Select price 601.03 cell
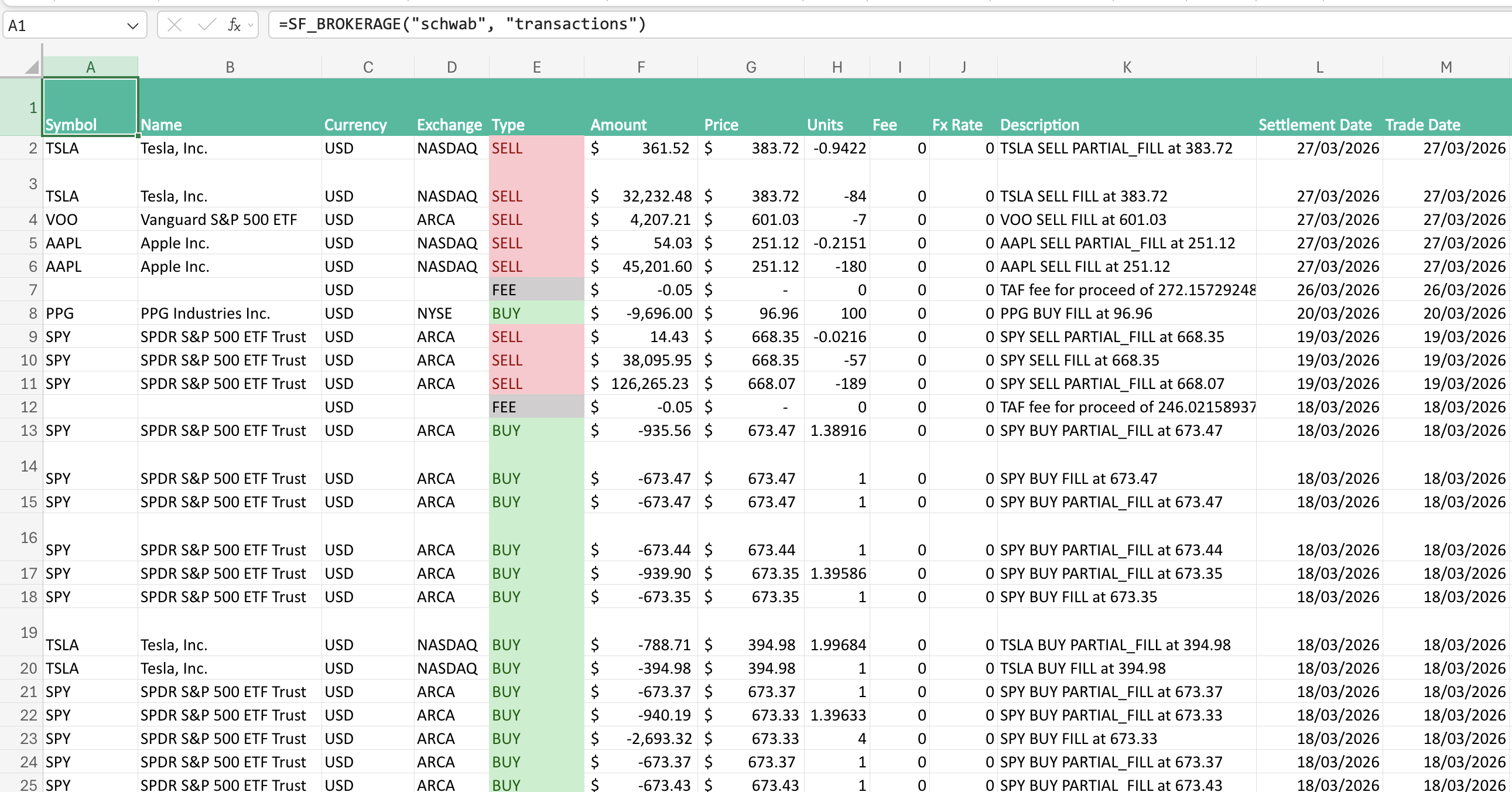 [x=751, y=219]
